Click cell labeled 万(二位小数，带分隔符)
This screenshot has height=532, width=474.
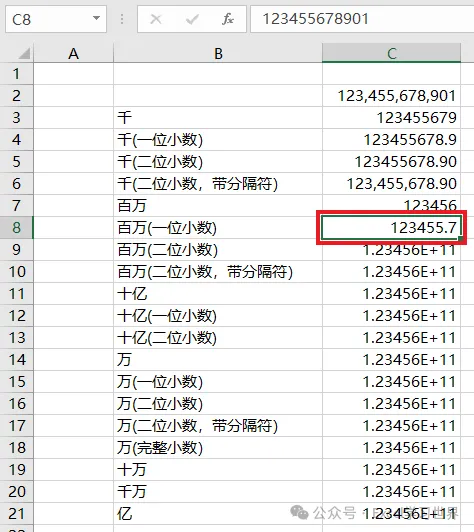coord(218,425)
